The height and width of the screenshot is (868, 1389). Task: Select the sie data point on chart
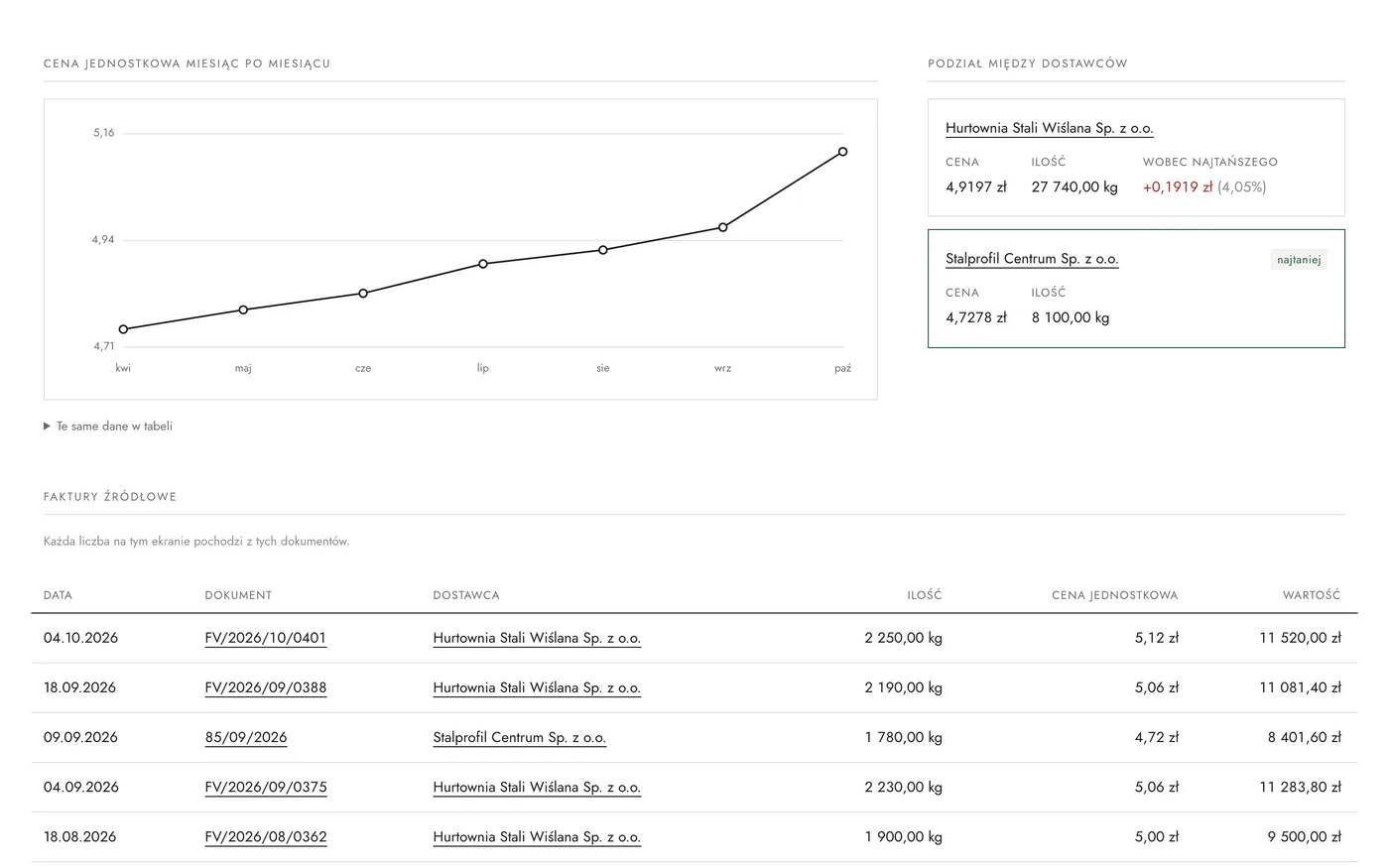point(602,250)
